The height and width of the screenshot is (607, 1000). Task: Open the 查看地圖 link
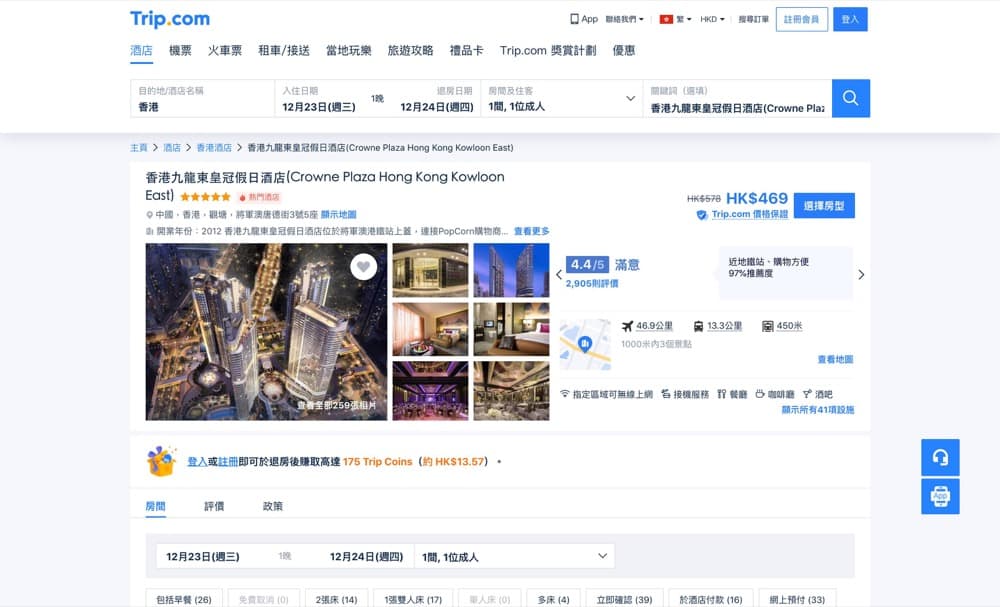pyautogui.click(x=835, y=360)
